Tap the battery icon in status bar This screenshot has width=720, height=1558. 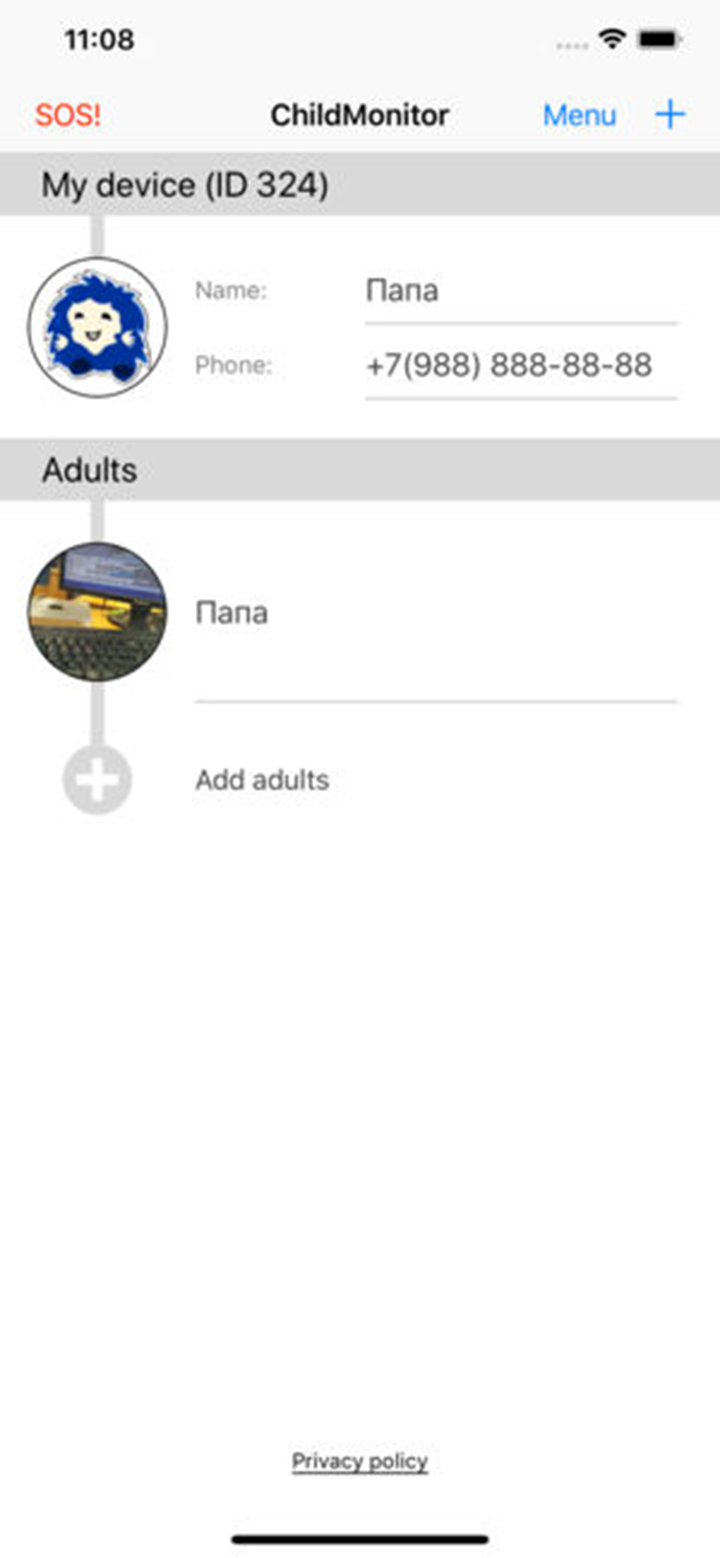point(660,40)
